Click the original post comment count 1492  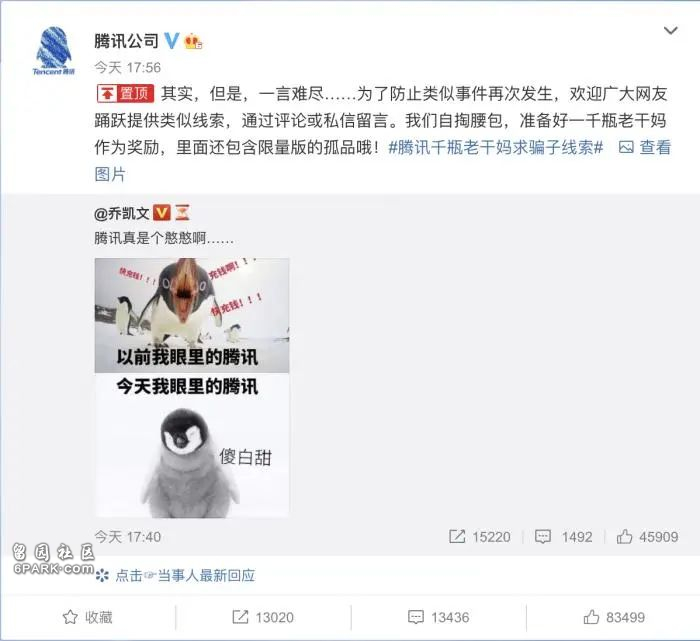pos(563,537)
